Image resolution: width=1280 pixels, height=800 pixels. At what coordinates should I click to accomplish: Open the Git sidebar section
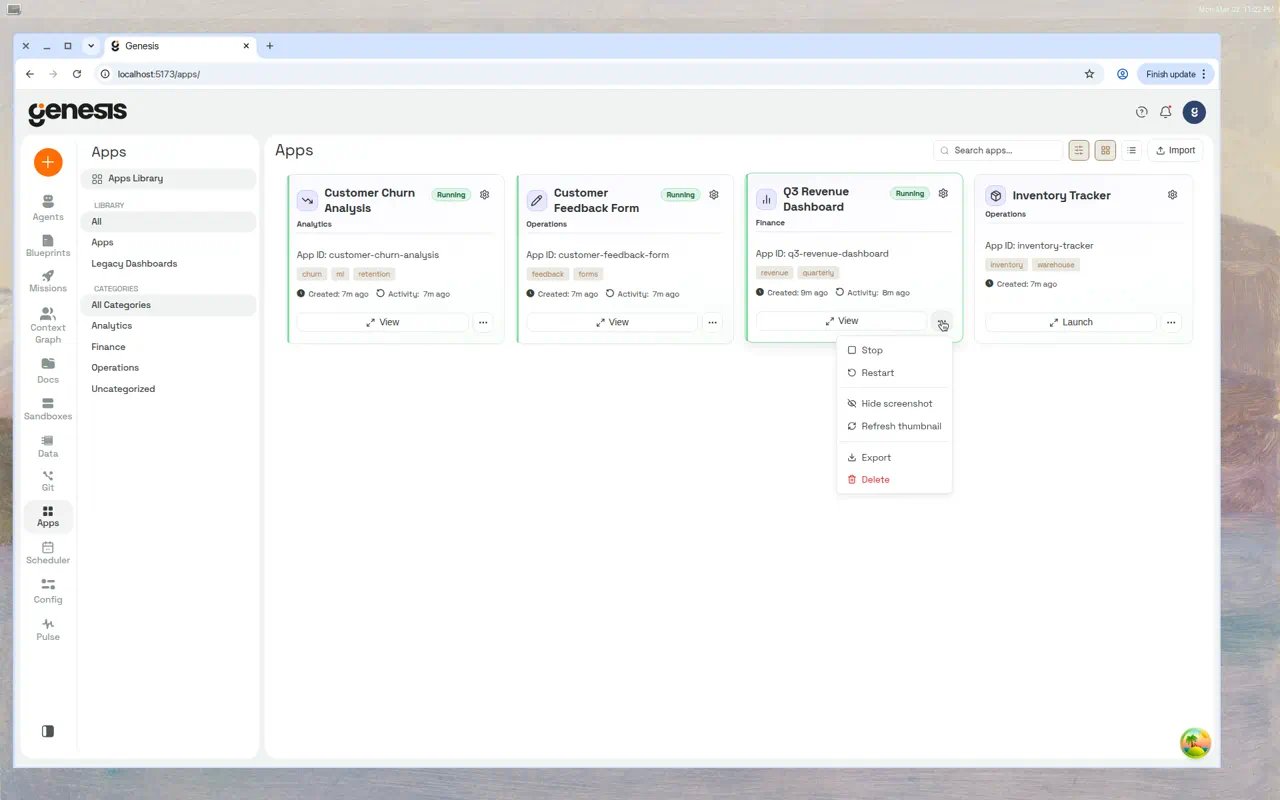[x=48, y=481]
